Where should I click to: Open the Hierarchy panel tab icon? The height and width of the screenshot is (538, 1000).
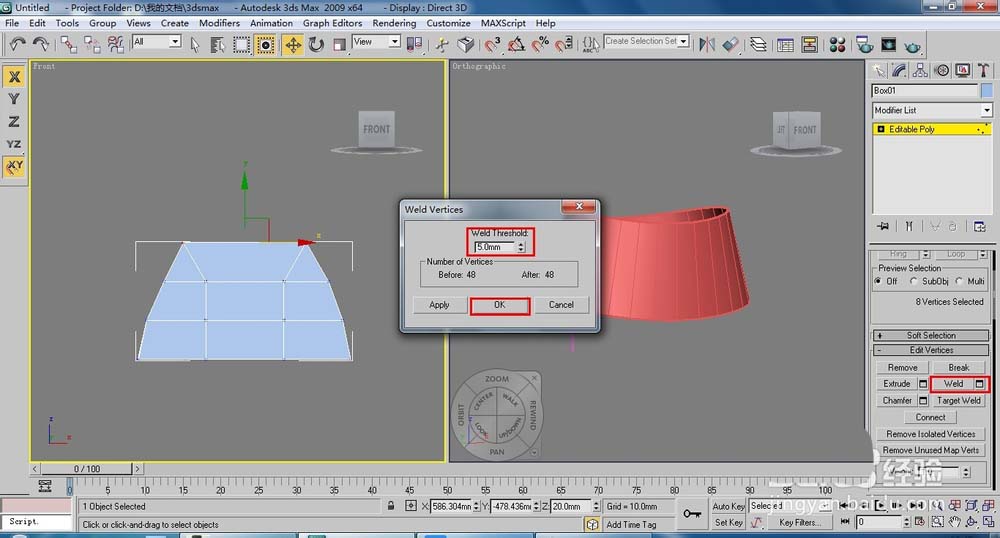pyautogui.click(x=920, y=70)
